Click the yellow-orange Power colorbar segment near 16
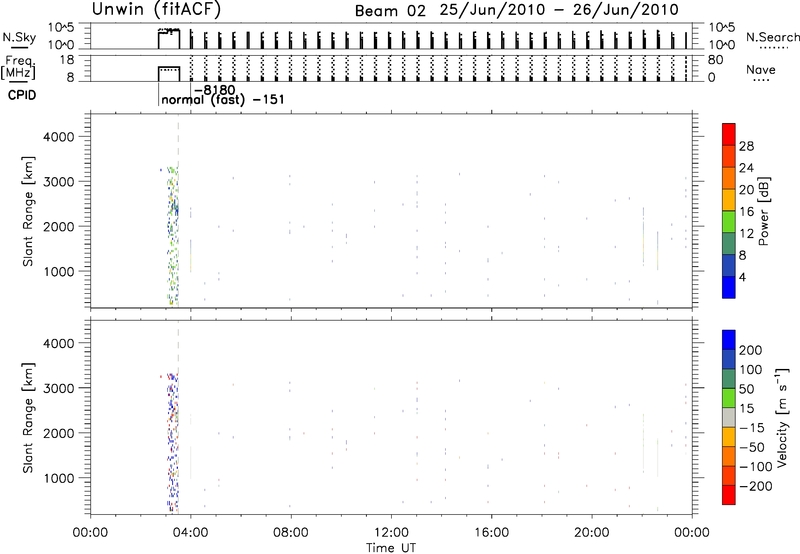This screenshot has height=554, width=800. point(729,200)
